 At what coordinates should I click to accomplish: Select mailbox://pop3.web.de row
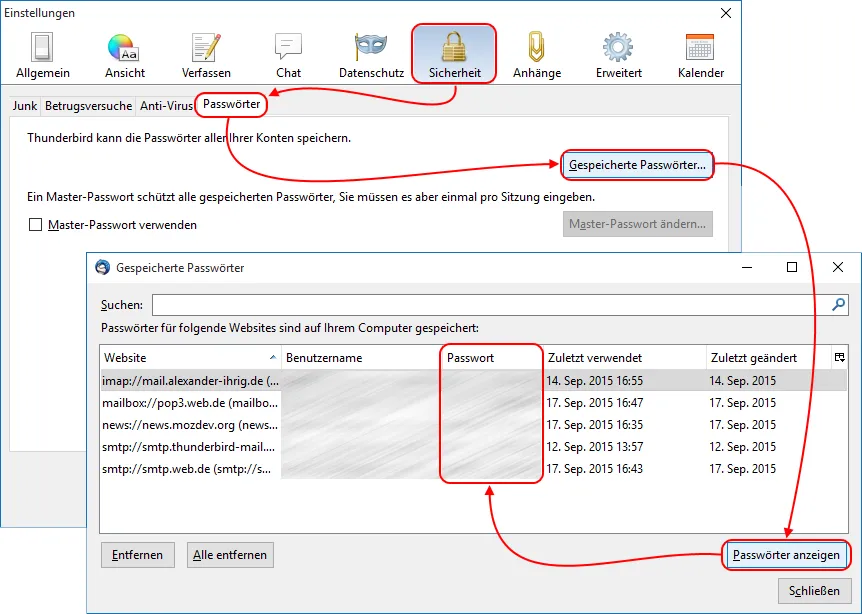click(x=473, y=402)
